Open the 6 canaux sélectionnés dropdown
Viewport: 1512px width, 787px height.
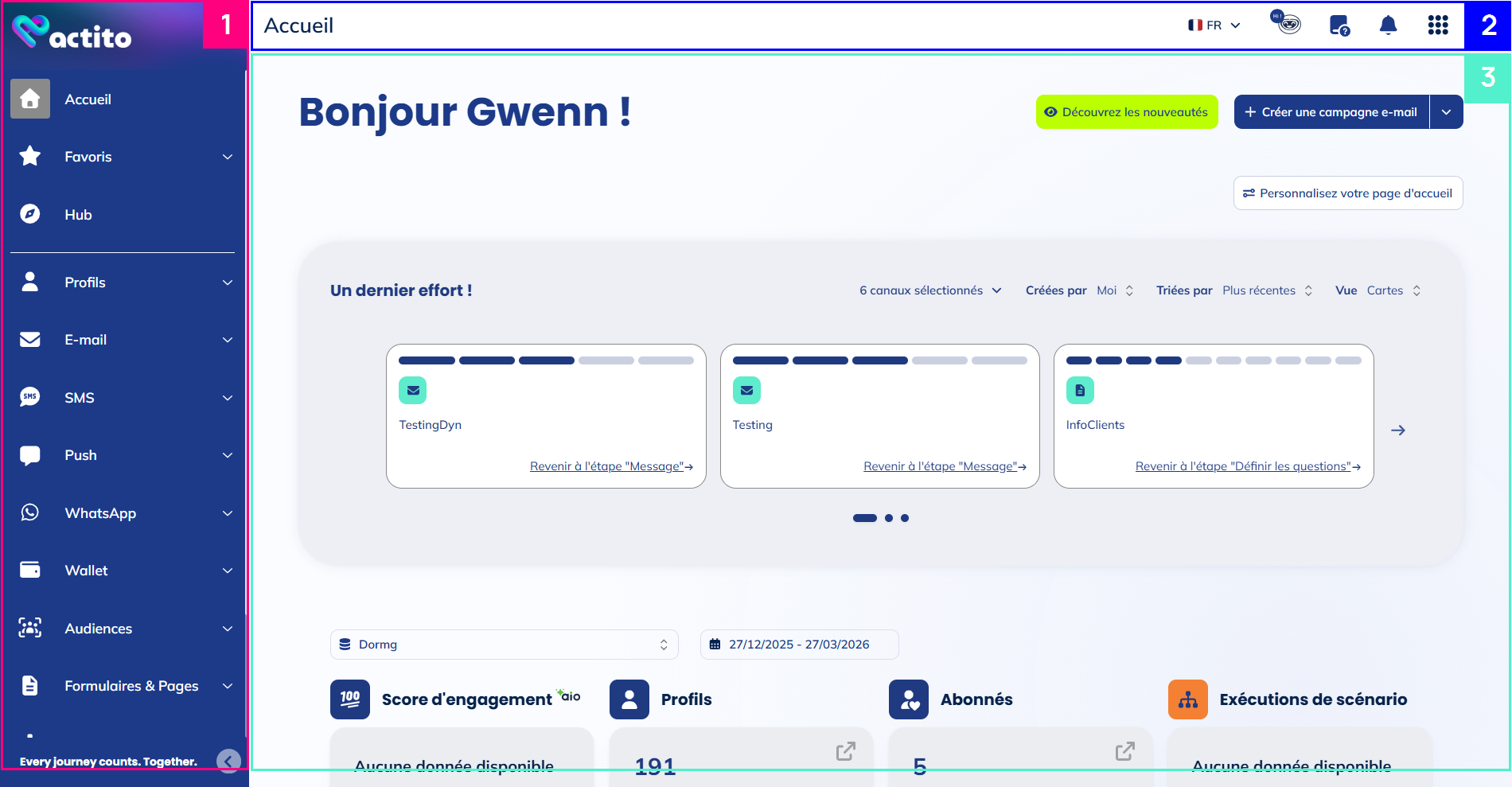click(x=929, y=290)
